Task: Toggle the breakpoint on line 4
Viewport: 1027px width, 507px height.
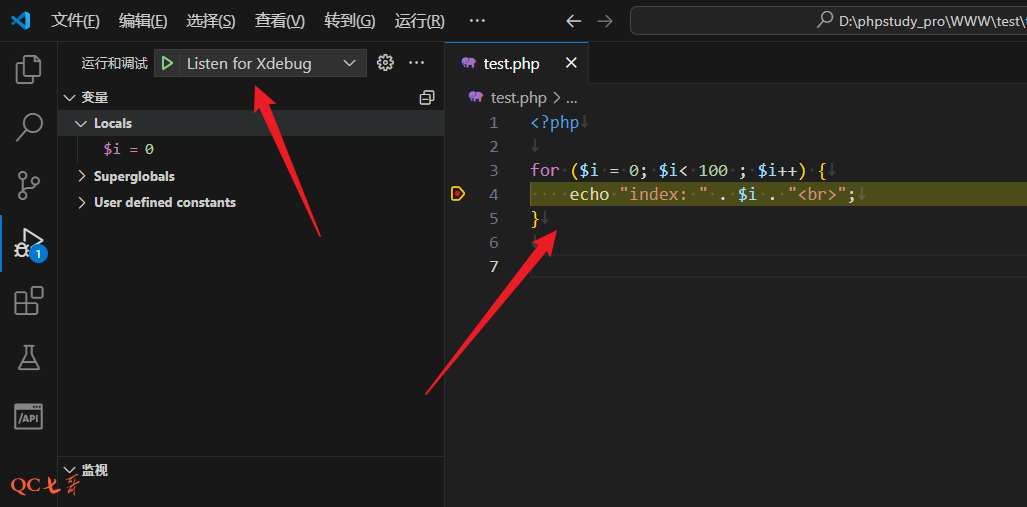Action: [x=458, y=194]
